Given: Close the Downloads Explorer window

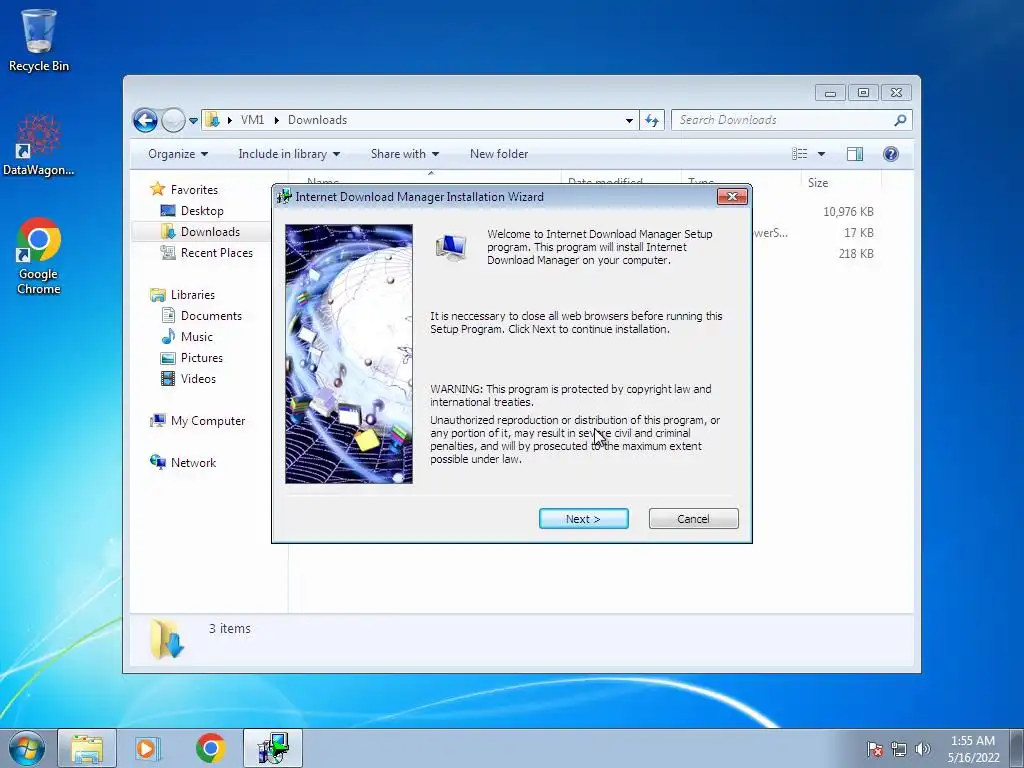Looking at the screenshot, I should tap(896, 93).
